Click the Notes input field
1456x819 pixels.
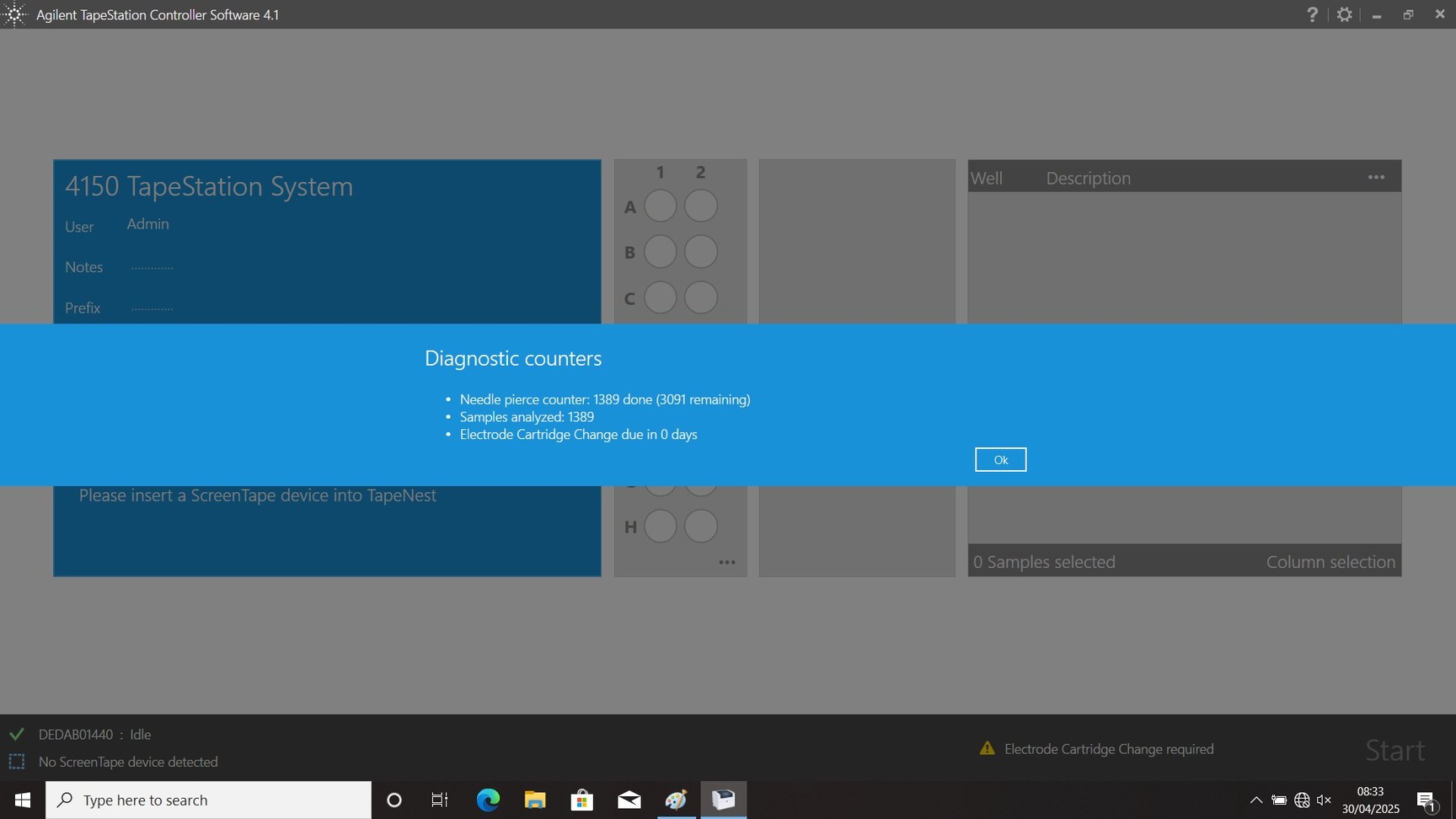pyautogui.click(x=153, y=267)
